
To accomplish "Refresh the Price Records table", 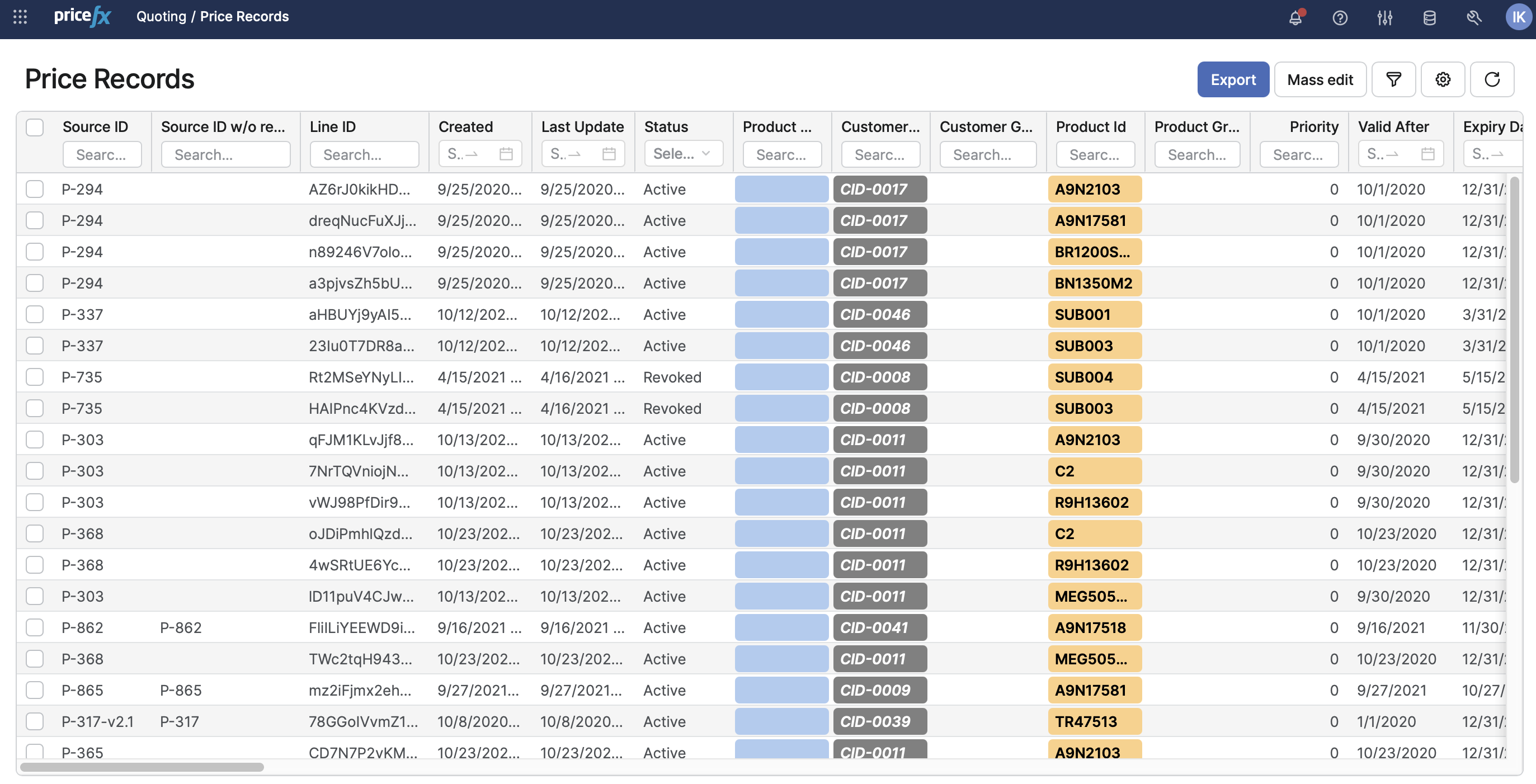I will 1491,79.
